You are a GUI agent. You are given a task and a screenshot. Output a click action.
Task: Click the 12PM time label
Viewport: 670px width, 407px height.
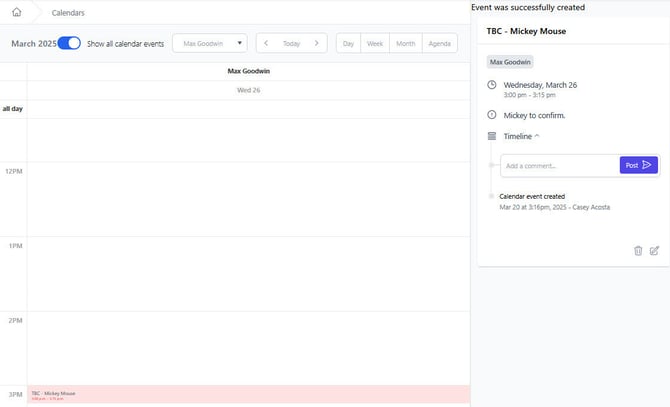click(x=14, y=171)
